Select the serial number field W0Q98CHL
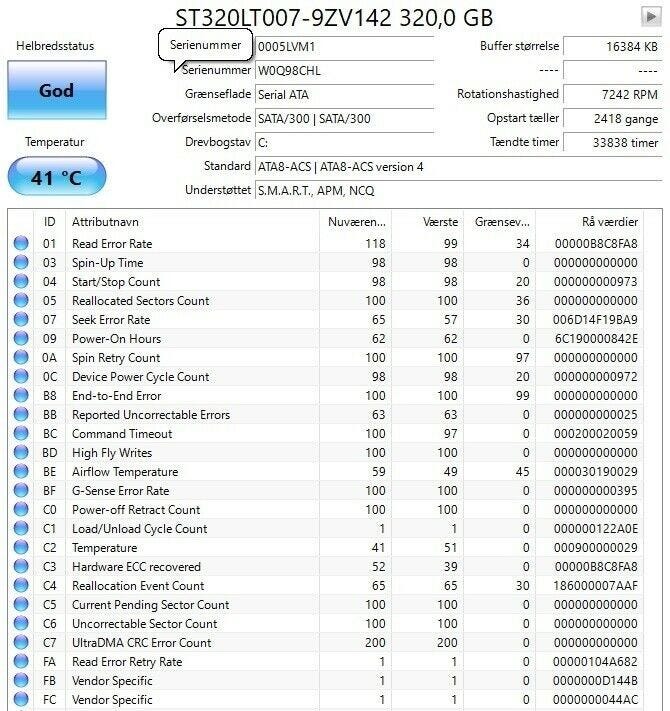 click(x=344, y=71)
